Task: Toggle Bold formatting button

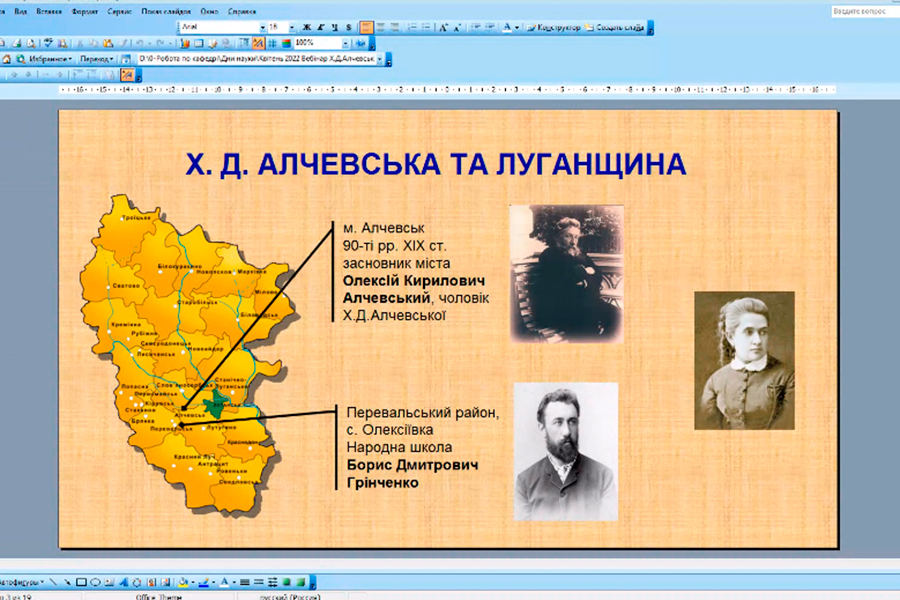Action: (x=307, y=27)
